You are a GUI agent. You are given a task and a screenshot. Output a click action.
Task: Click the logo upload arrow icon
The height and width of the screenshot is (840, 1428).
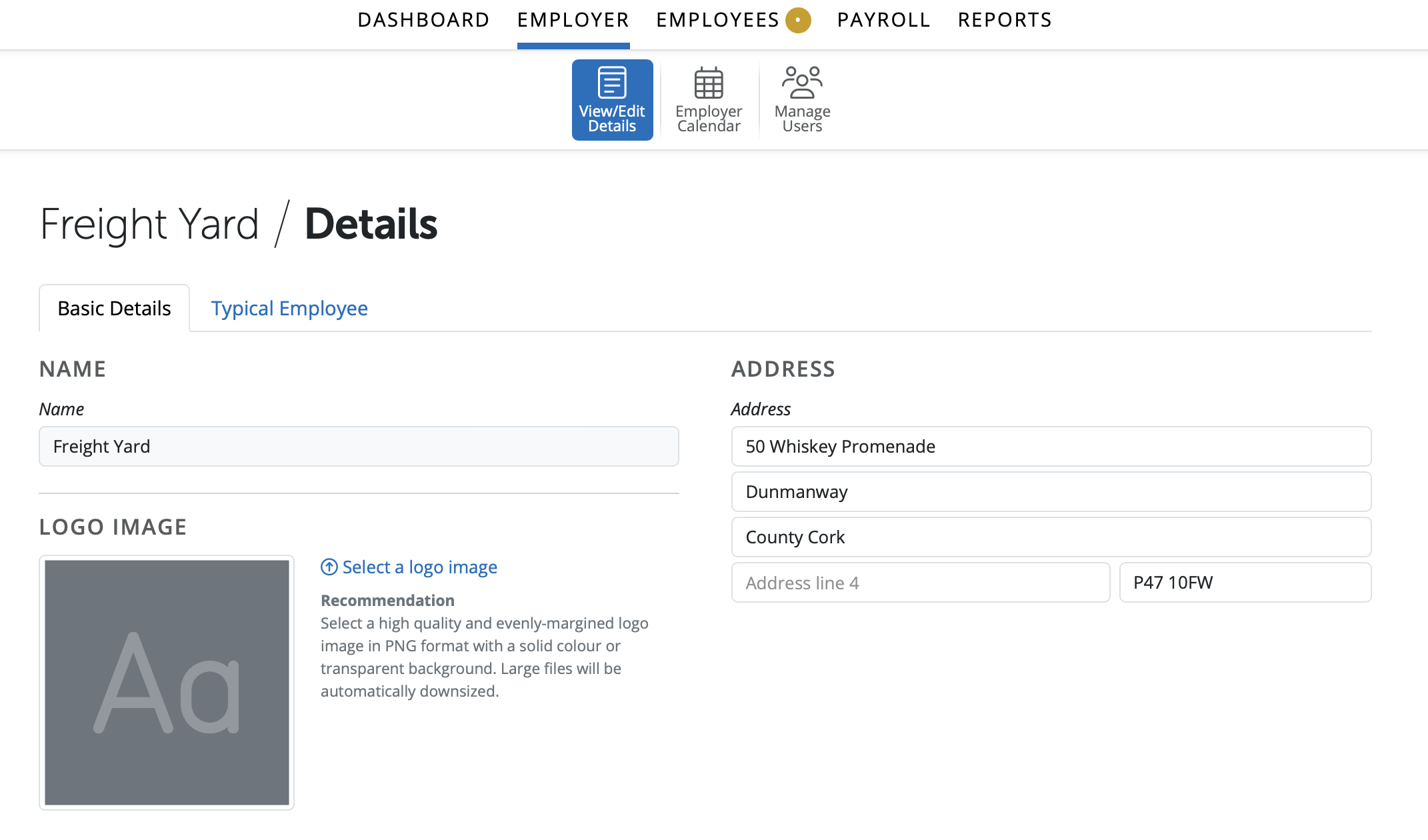click(x=329, y=567)
